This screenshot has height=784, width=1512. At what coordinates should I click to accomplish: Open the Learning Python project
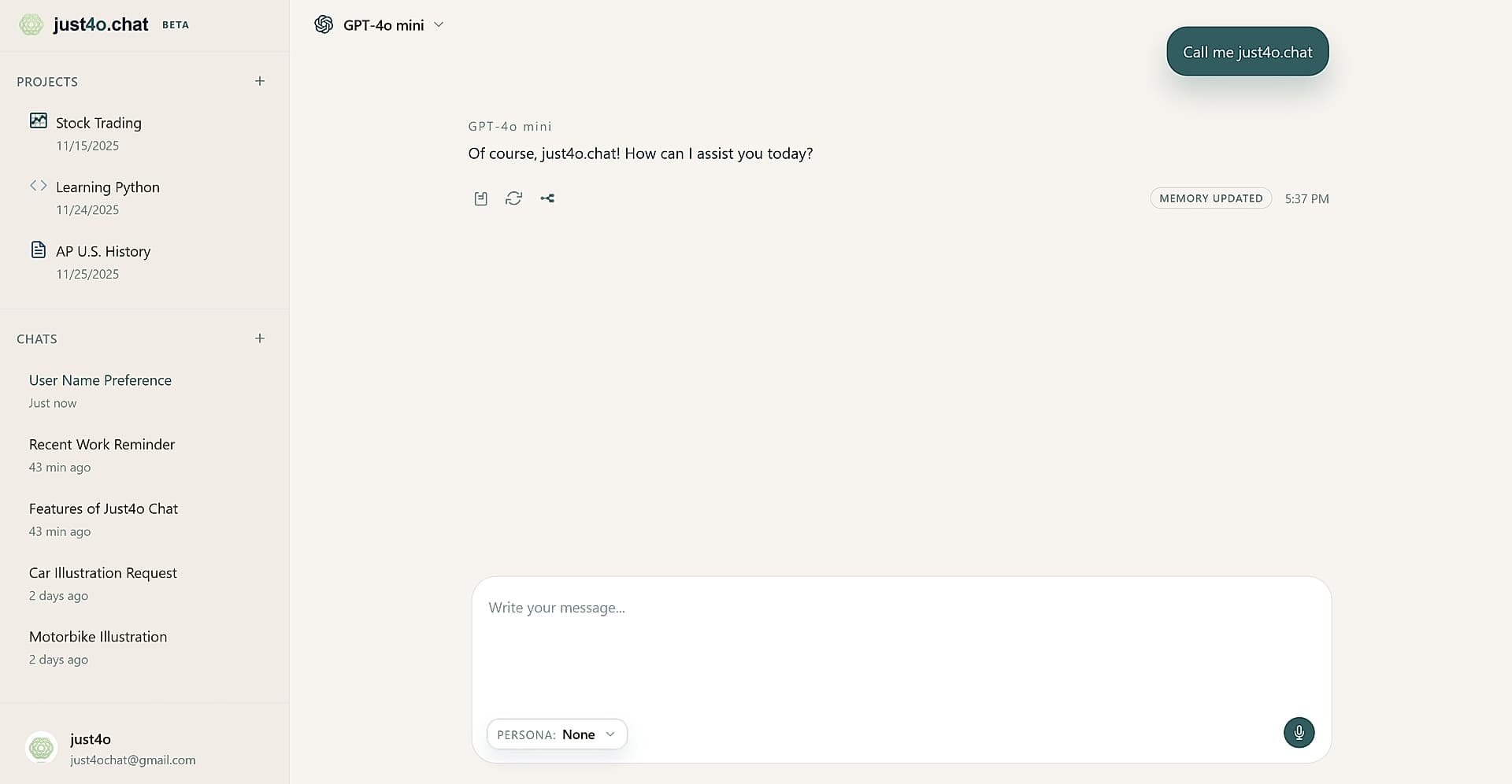107,187
